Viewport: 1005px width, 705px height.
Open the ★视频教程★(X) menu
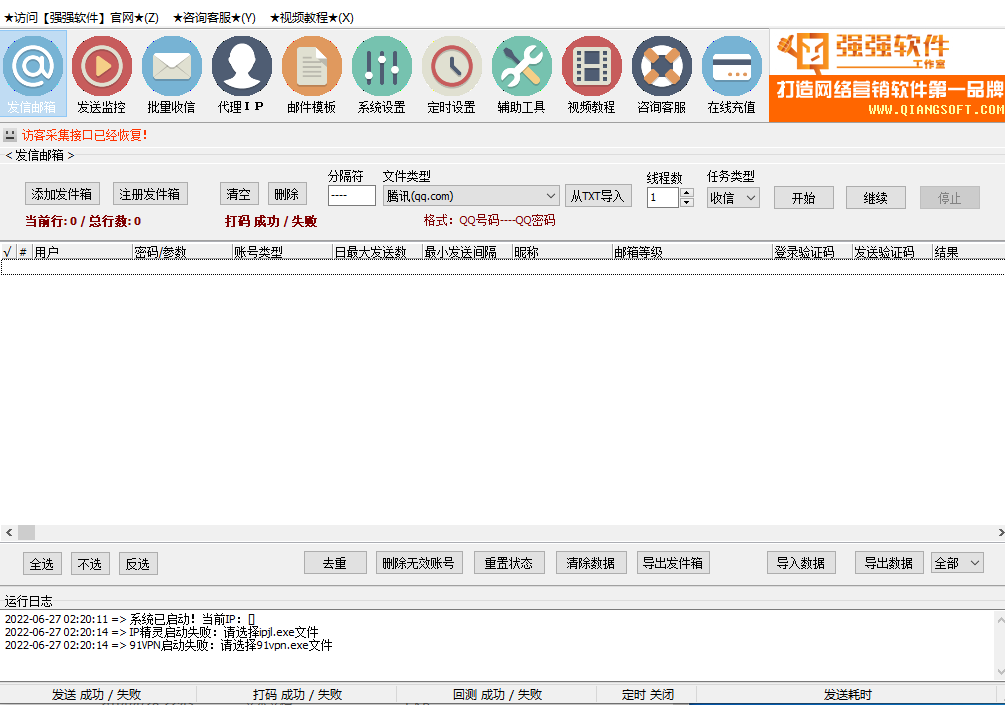[311, 17]
